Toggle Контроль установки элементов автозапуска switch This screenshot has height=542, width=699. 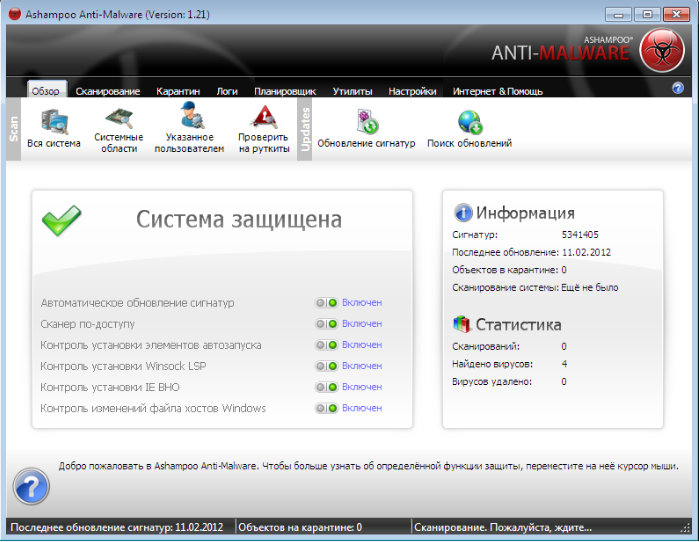point(326,345)
